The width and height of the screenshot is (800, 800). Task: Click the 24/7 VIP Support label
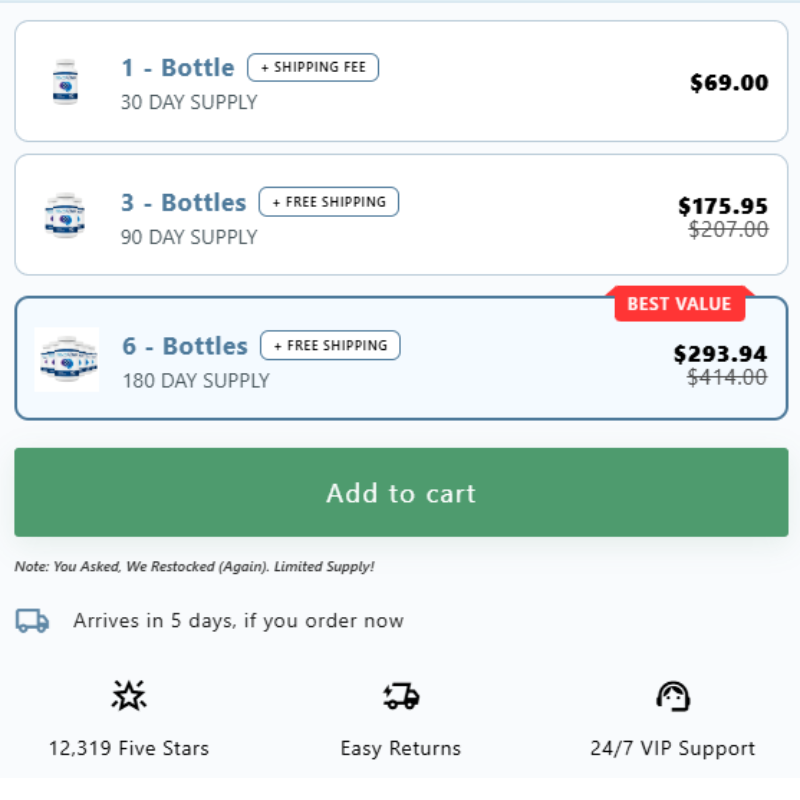[x=673, y=748]
